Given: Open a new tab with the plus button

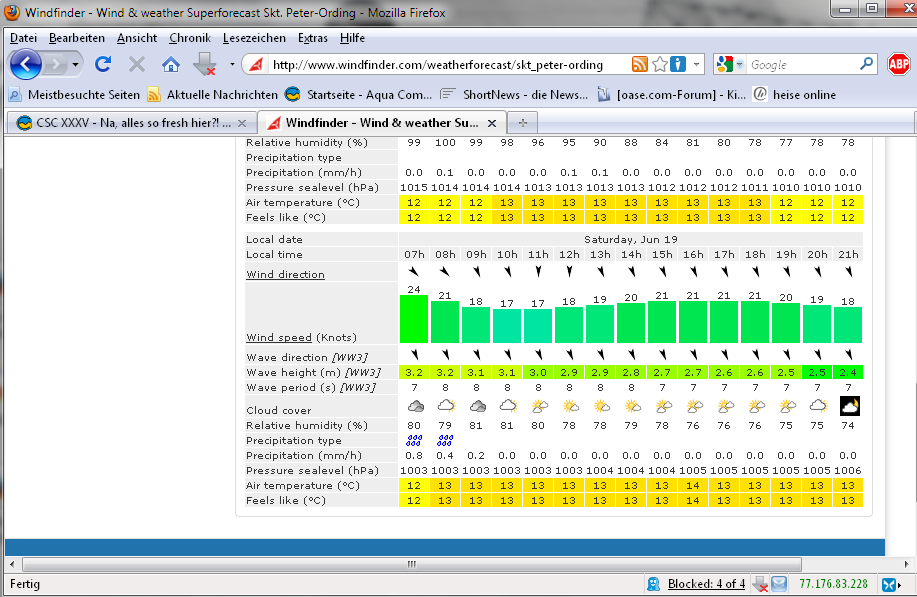Looking at the screenshot, I should (523, 123).
